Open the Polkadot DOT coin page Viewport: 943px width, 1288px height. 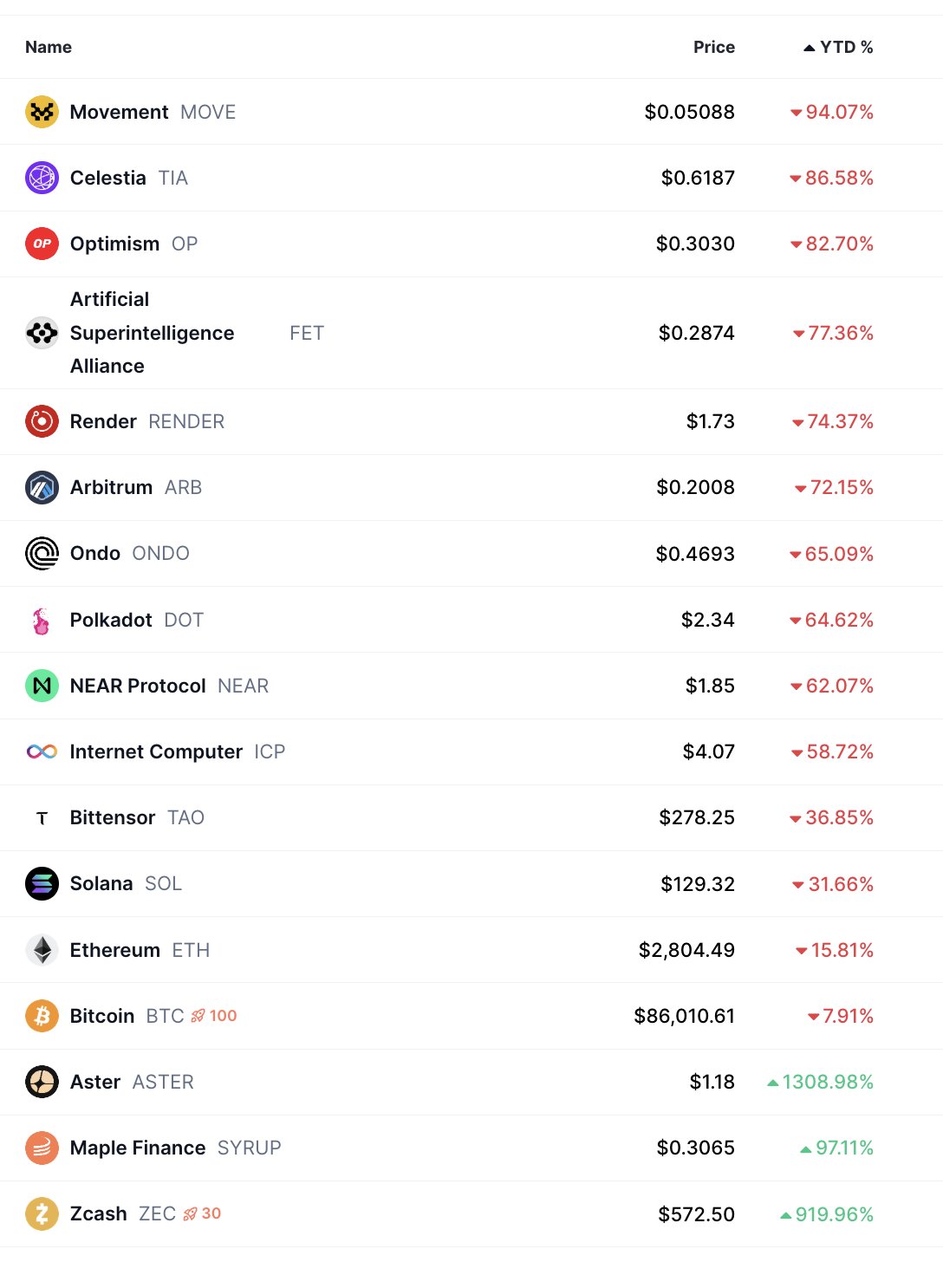pos(111,620)
